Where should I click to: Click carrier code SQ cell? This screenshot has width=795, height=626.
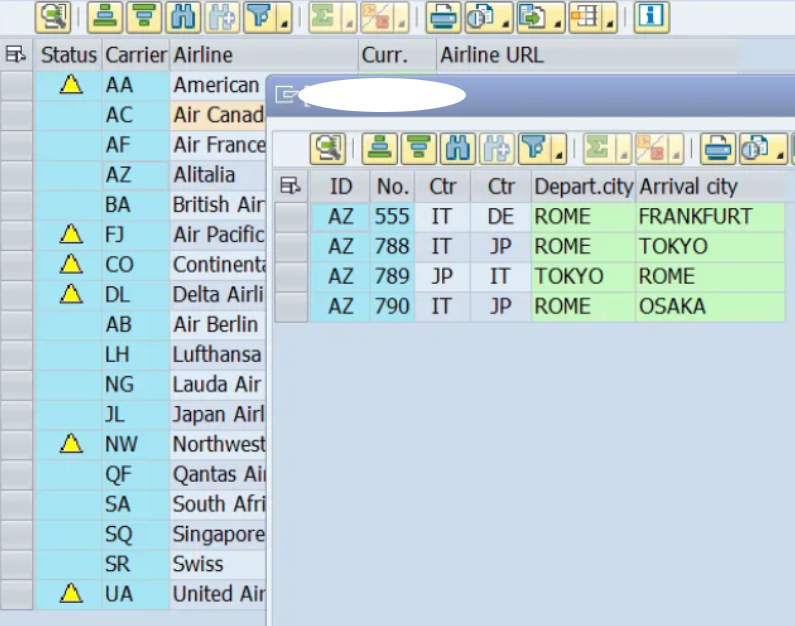[136, 534]
